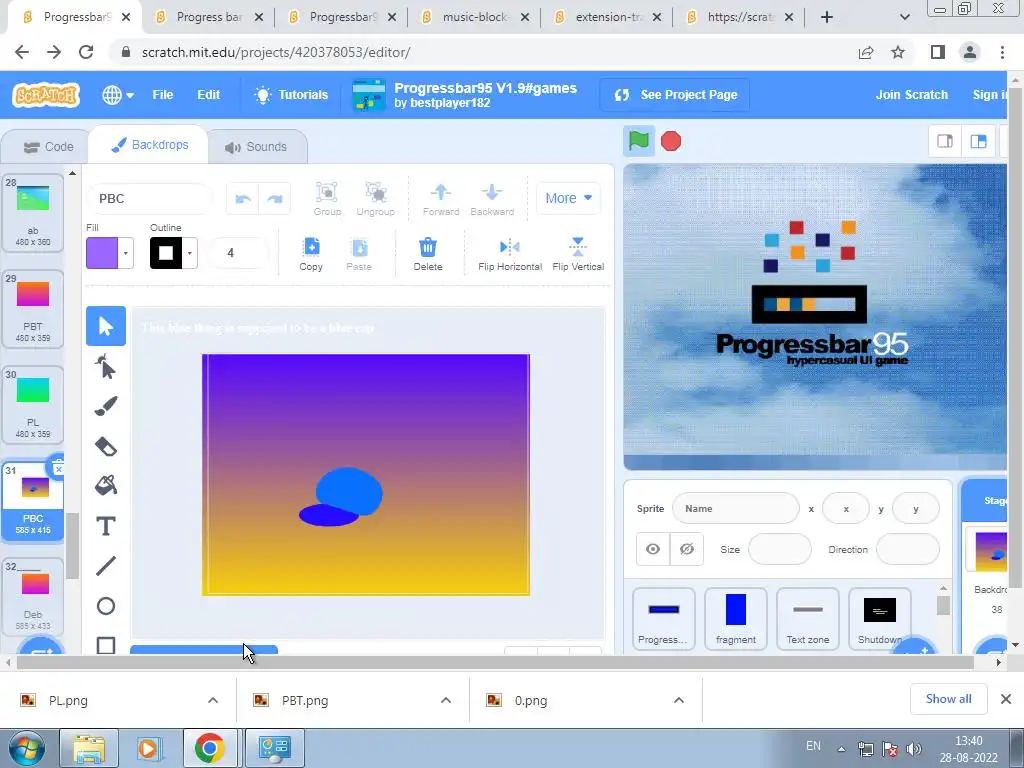Screen dimensions: 1024x768
Task: Open Chrome from the taskbar
Action: click(209, 748)
